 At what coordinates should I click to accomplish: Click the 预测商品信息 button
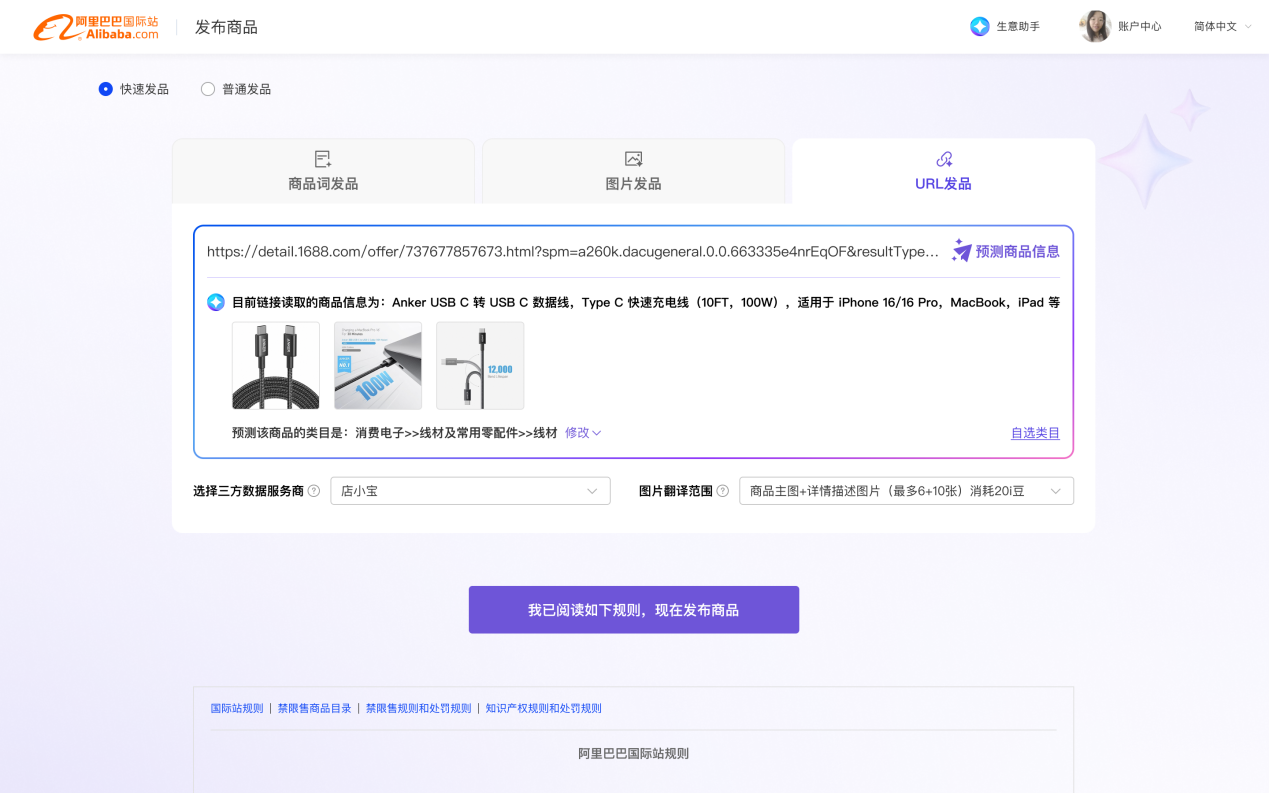[x=1006, y=251]
